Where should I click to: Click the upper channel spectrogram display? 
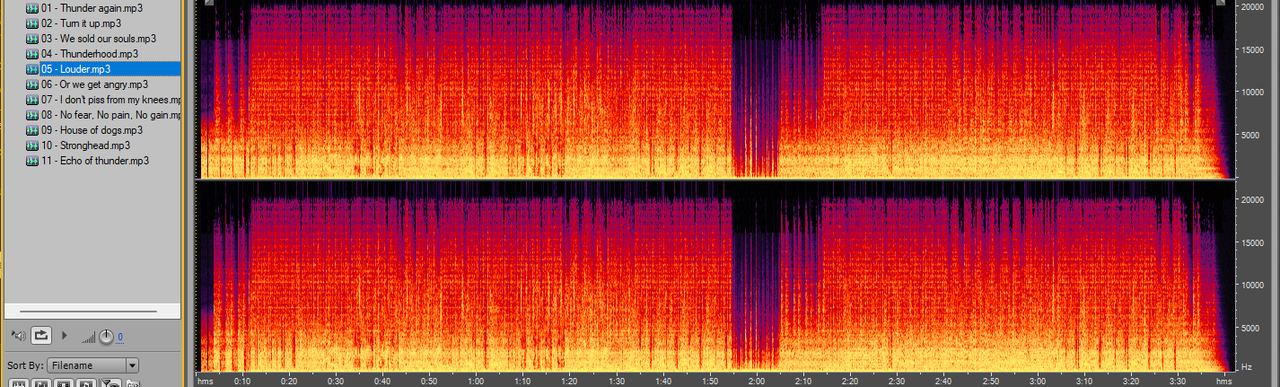714,90
